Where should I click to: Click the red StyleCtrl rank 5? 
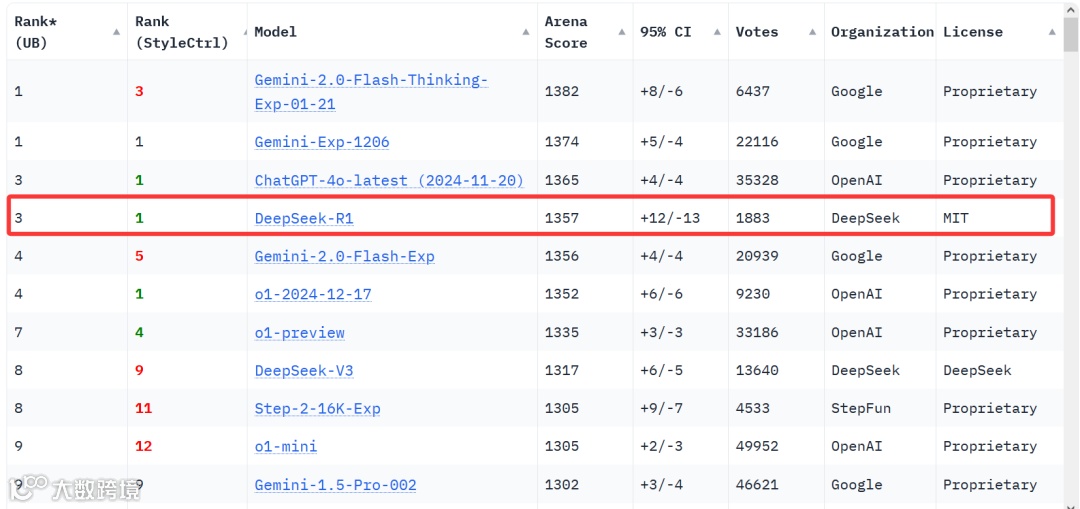coord(139,256)
